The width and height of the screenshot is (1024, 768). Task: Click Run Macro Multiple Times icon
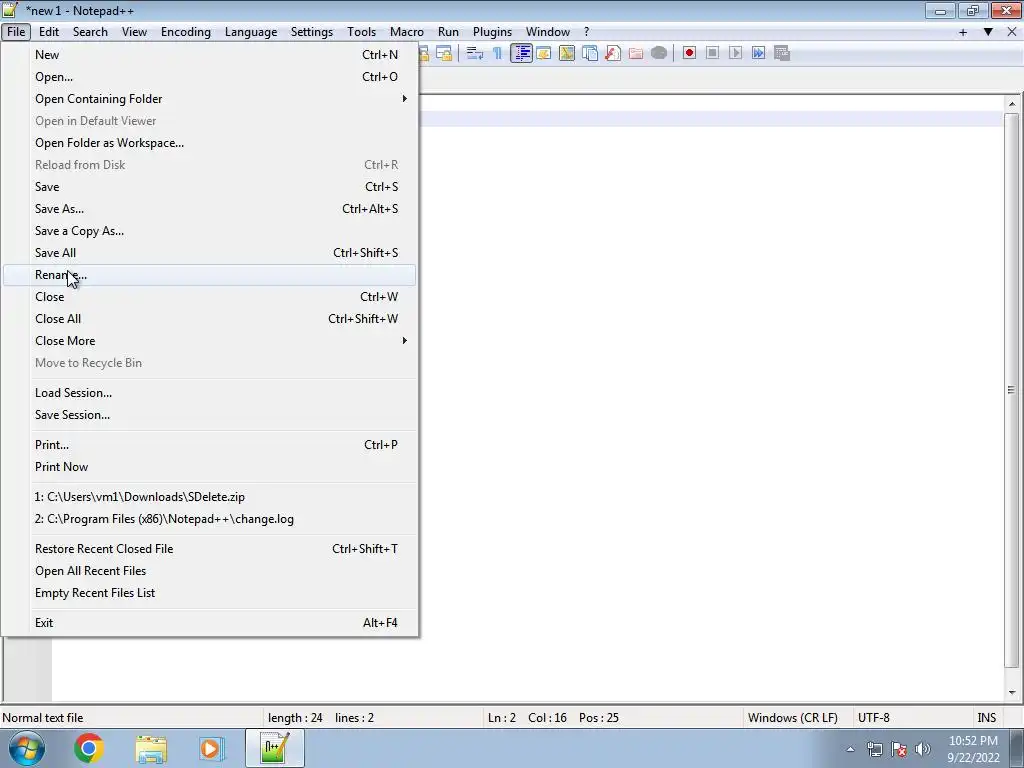tap(758, 54)
